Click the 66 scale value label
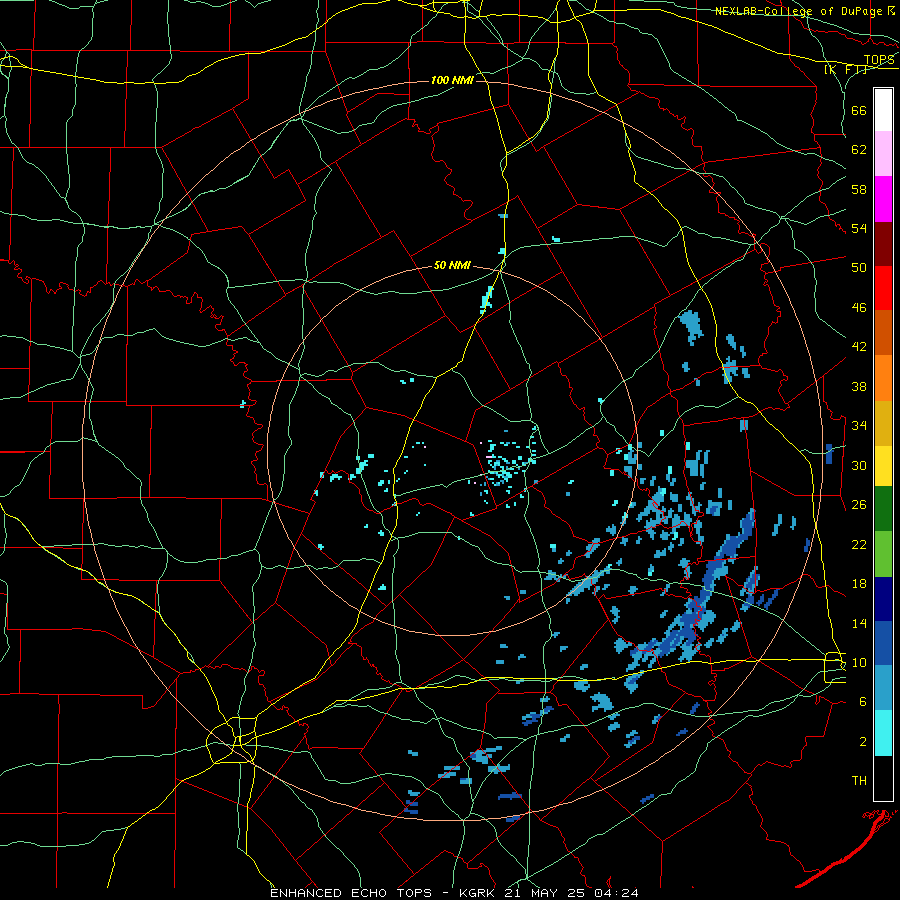Screen dimensions: 900x900 (x=859, y=110)
